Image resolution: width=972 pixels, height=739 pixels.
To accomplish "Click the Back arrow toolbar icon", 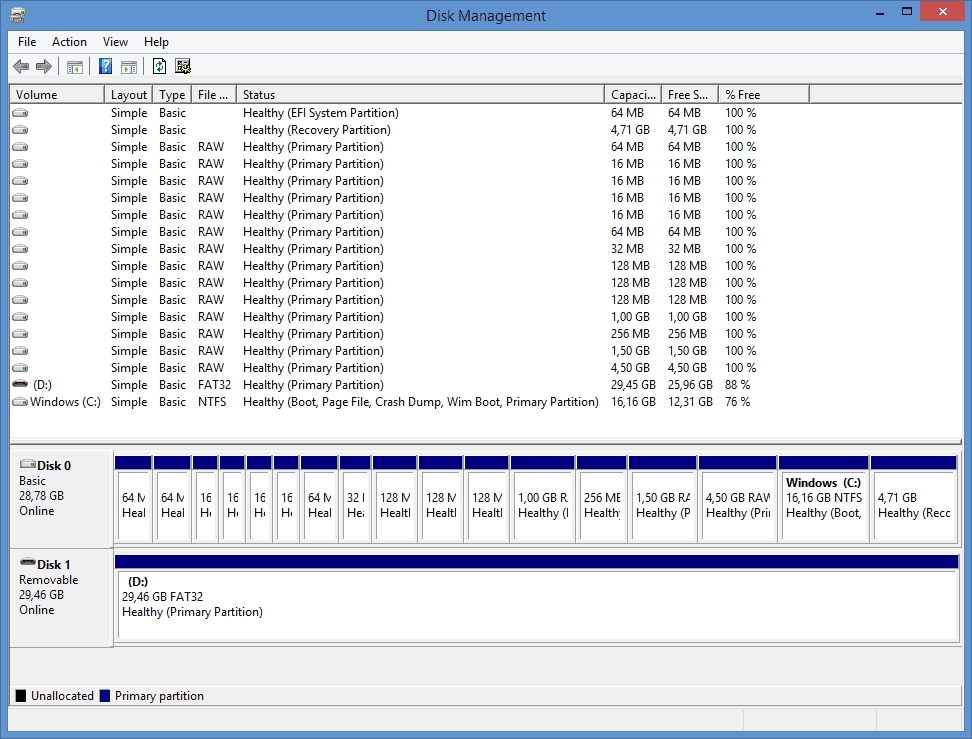I will coord(21,67).
